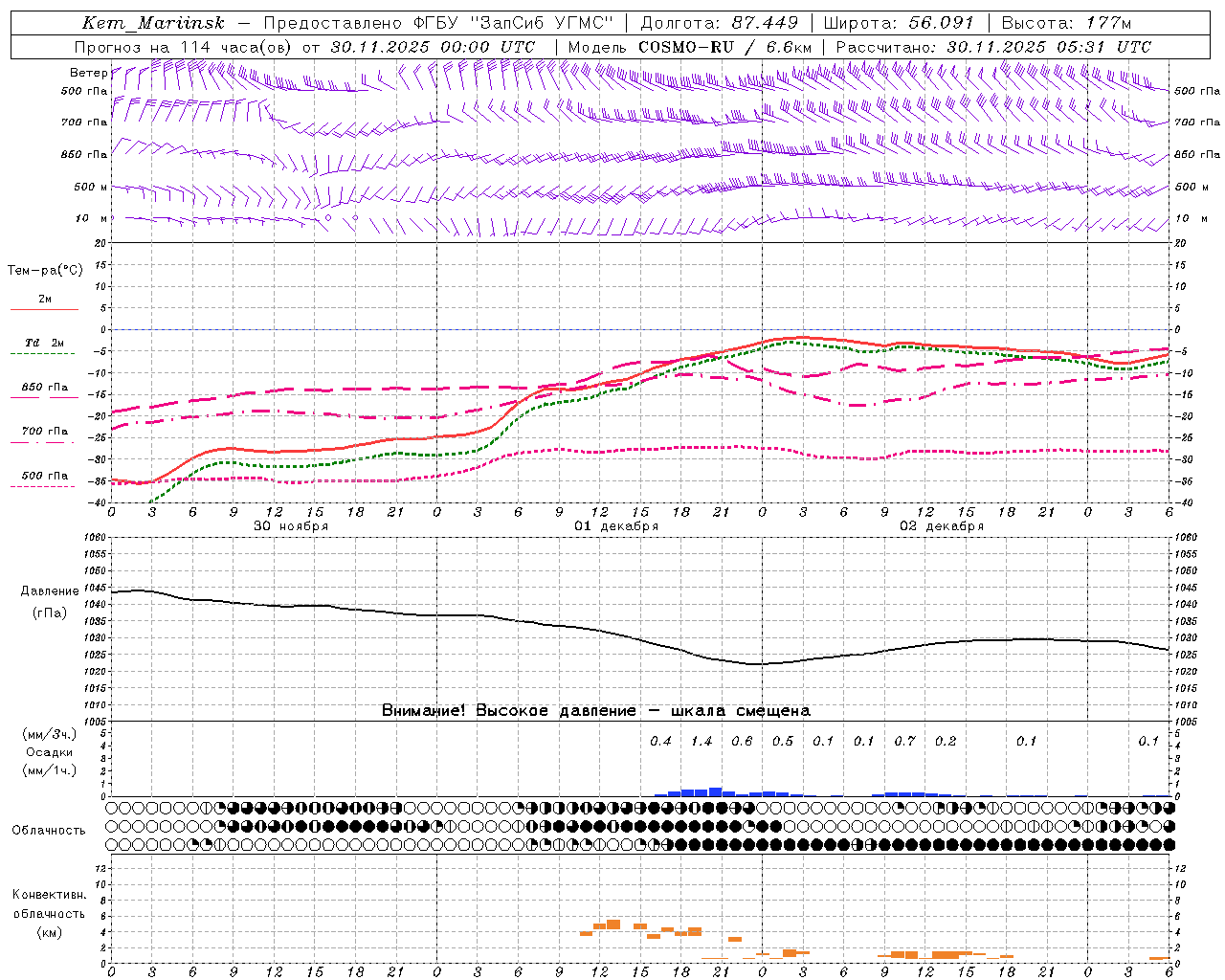Click 'Предоставлено ФГБУ "ЗапСиб УГМС"' provider text
Screen dimensions: 1225x980
click(x=437, y=23)
